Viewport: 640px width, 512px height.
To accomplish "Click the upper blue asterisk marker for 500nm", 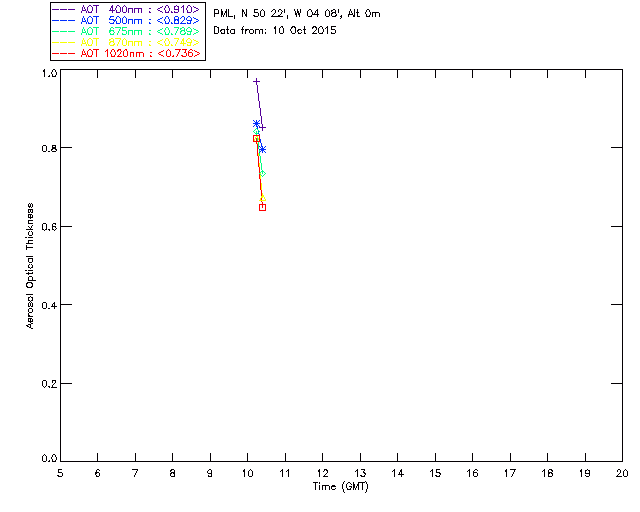I will point(256,124).
